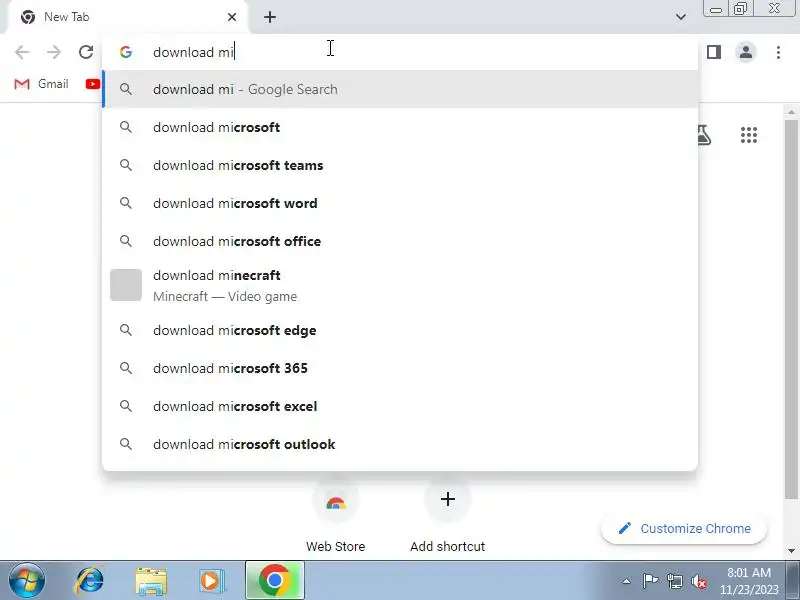This screenshot has width=800, height=600.
Task: Choose 'download microsoft outlook' suggestion
Action: [x=400, y=444]
